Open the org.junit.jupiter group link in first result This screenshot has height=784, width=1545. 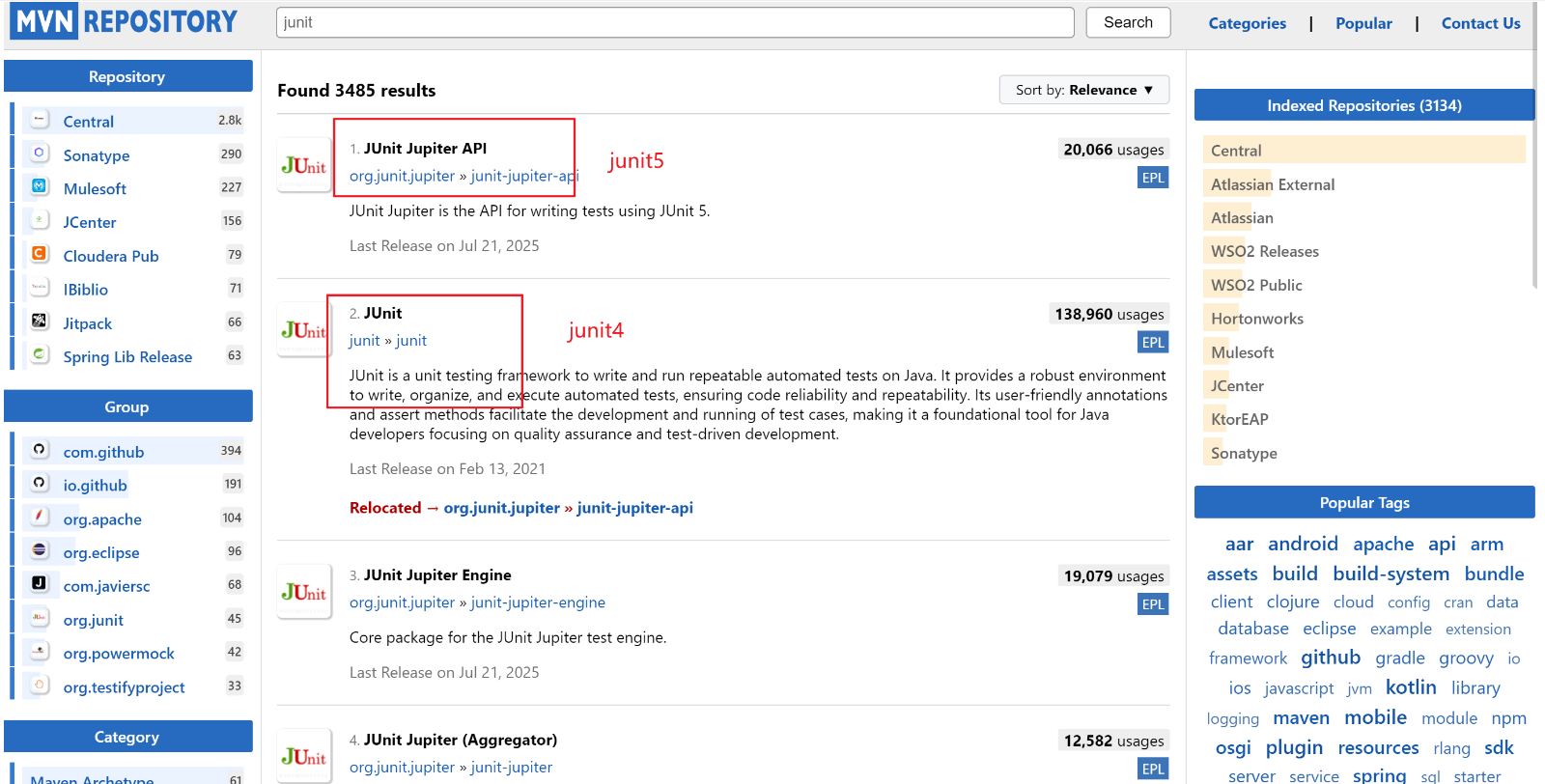click(402, 176)
